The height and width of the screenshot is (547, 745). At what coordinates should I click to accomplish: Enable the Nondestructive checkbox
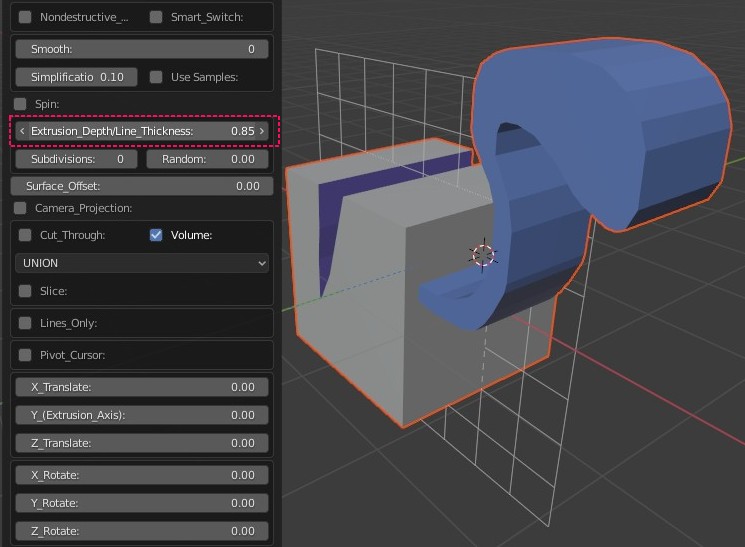[25, 17]
